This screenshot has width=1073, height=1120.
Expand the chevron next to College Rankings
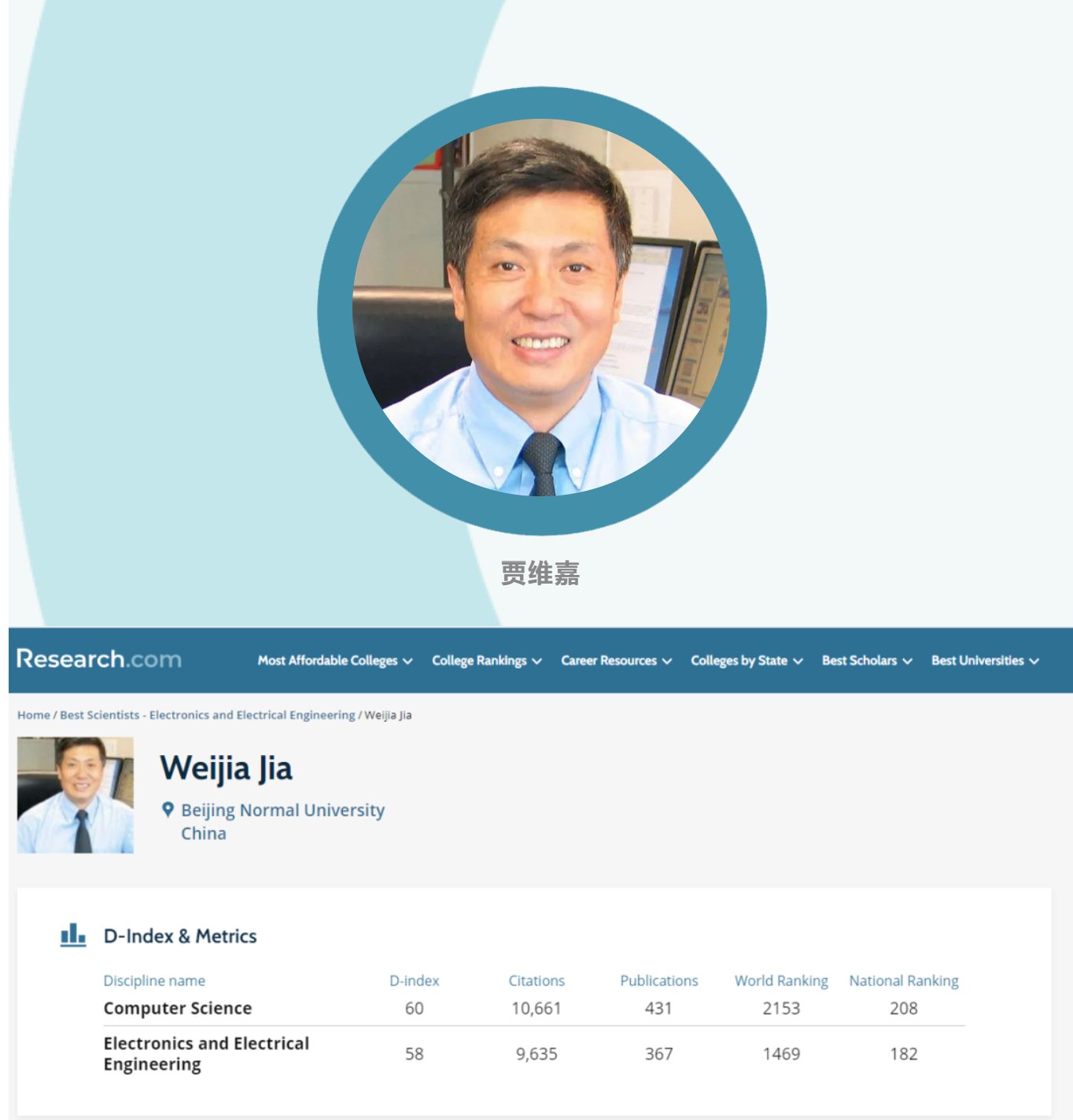(x=537, y=661)
